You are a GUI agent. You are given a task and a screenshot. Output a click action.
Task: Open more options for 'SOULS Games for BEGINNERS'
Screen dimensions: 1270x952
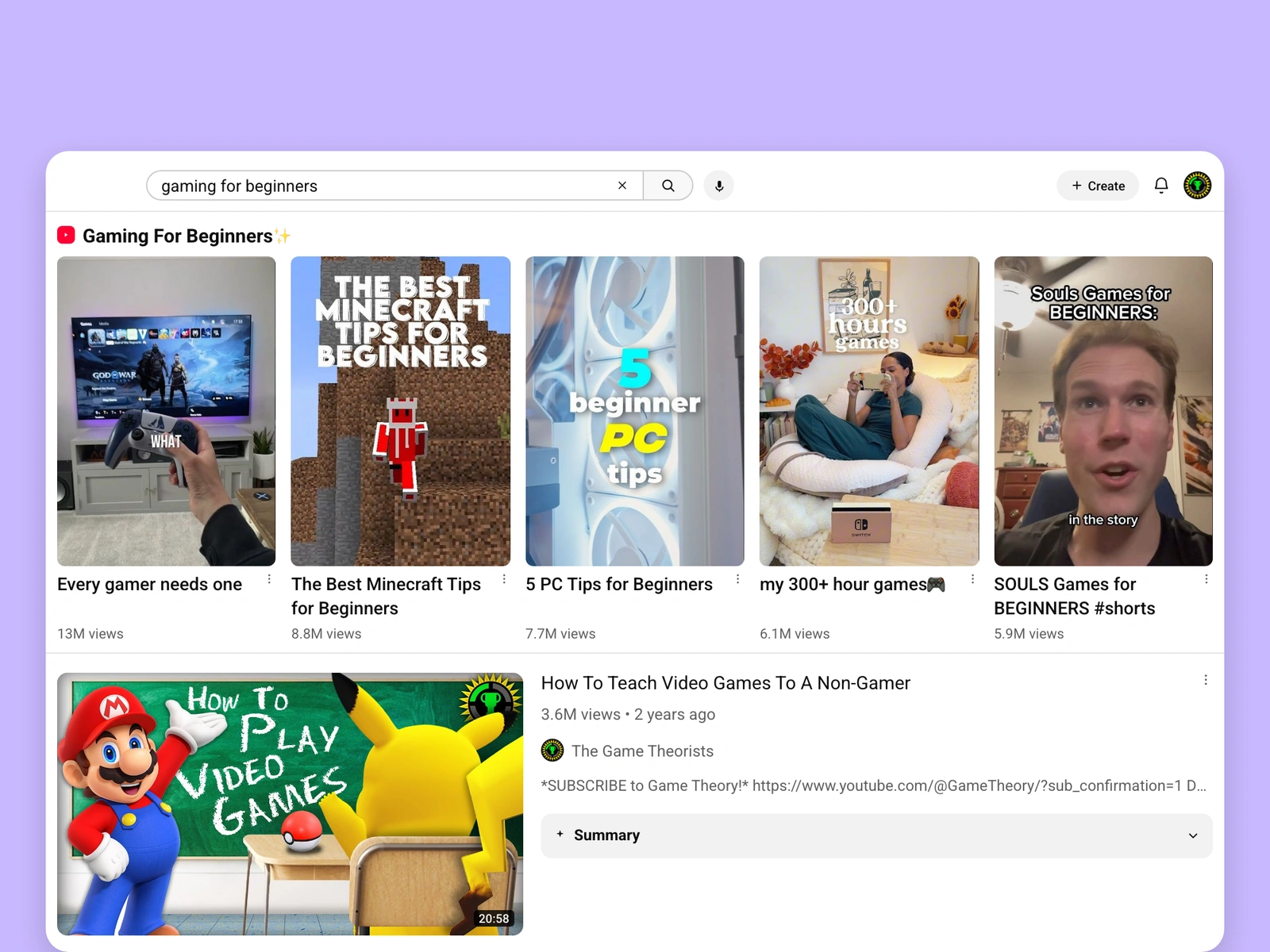(1206, 579)
